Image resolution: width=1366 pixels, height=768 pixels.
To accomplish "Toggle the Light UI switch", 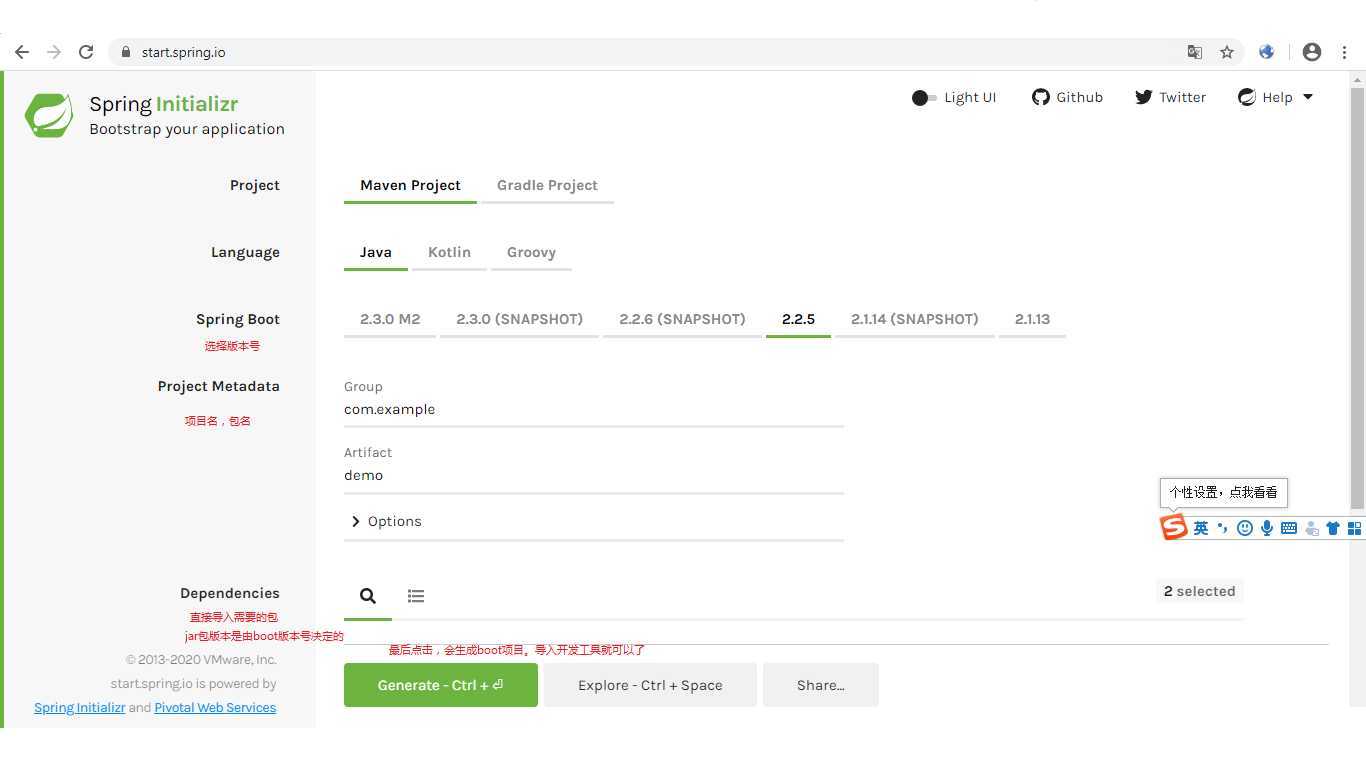I will pyautogui.click(x=924, y=97).
